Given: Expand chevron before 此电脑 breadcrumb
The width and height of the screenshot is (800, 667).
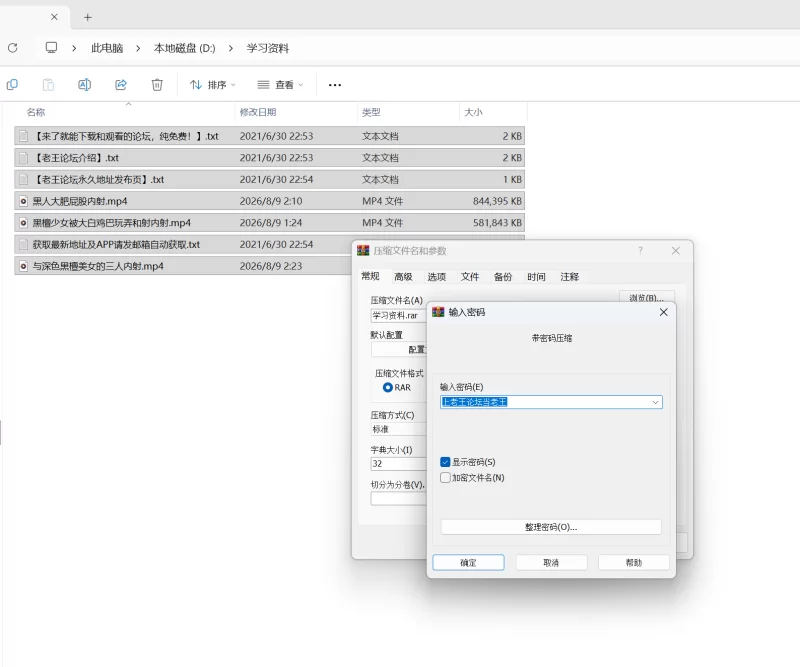Looking at the screenshot, I should [x=74, y=48].
